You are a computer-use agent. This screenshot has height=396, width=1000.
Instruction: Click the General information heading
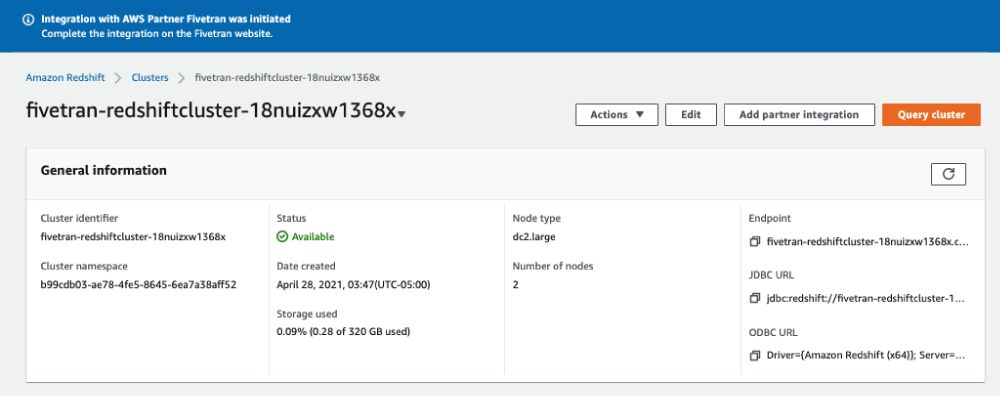tap(103, 170)
